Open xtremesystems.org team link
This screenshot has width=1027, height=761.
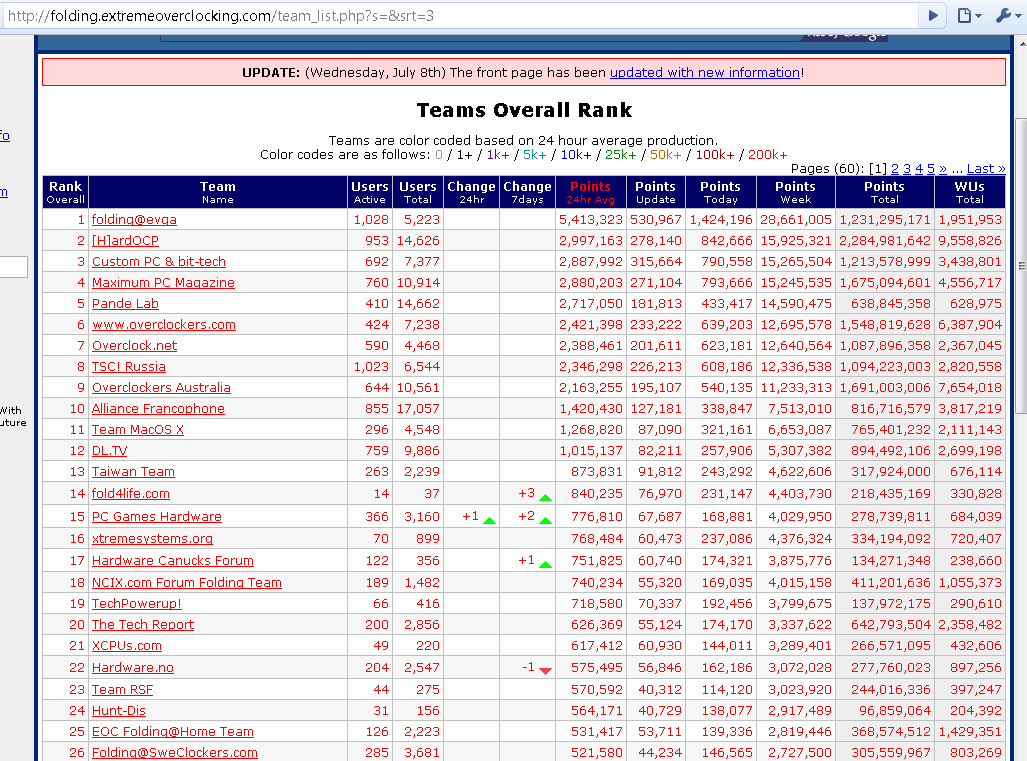[152, 539]
